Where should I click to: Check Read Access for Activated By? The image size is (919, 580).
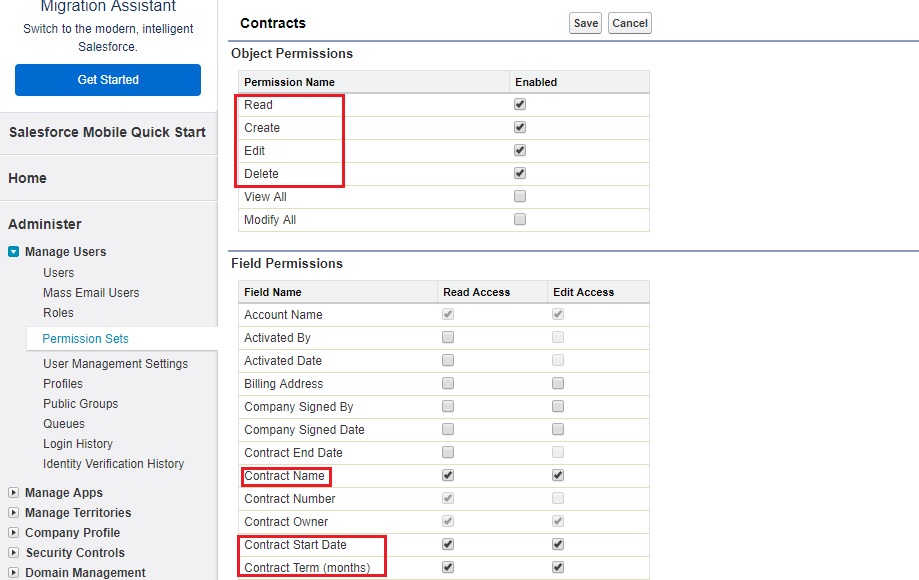[x=448, y=337]
